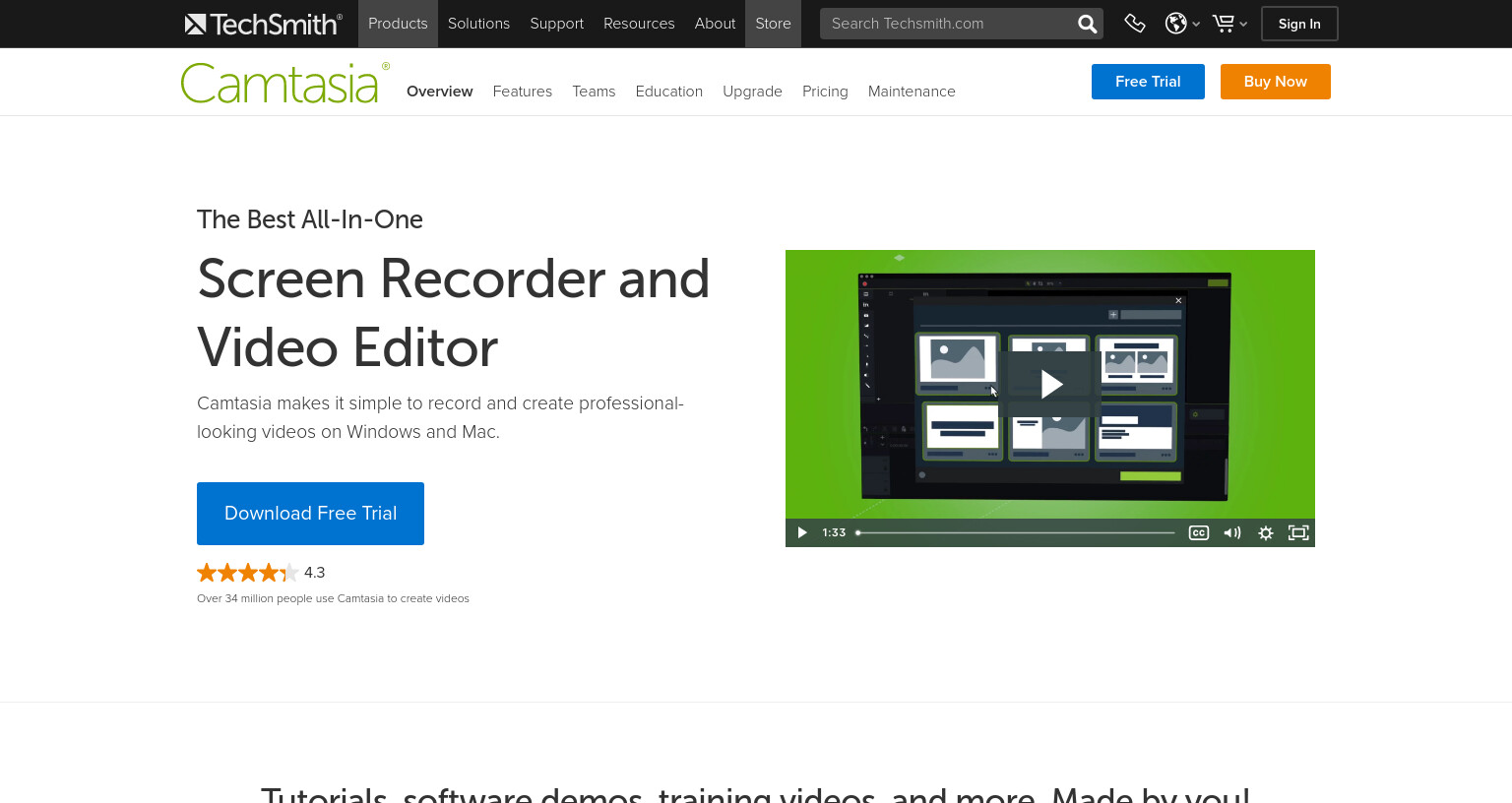
Task: Open the Resources menu
Action: tap(639, 24)
